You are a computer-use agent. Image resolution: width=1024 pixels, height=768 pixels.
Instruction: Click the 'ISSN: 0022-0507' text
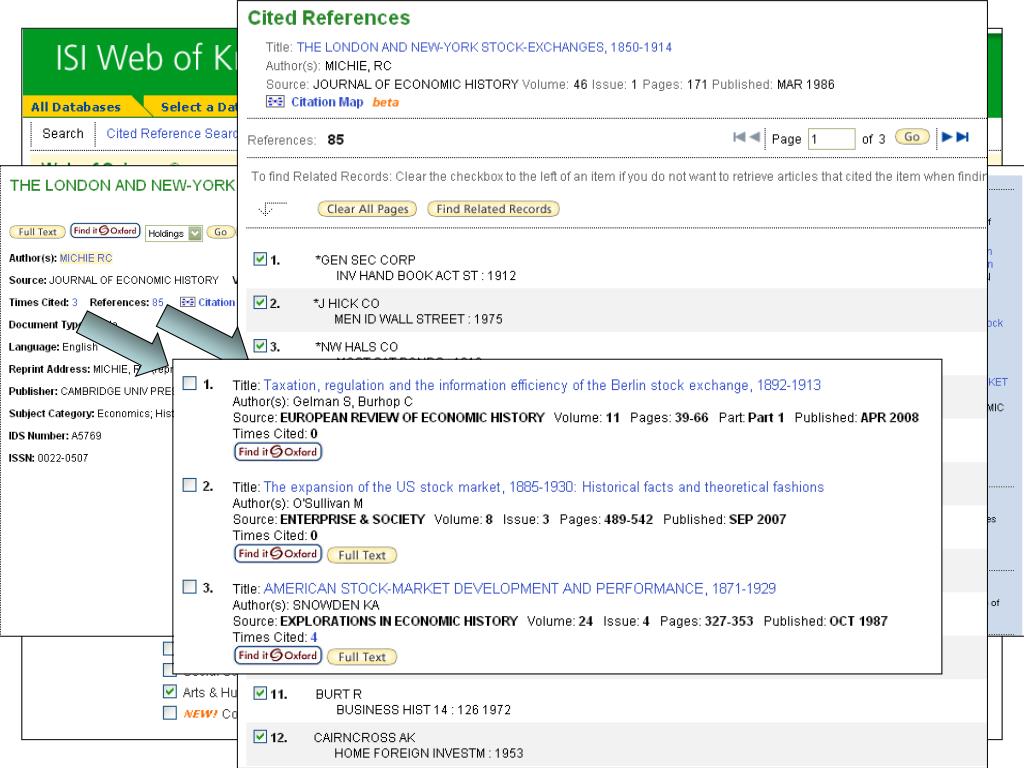click(x=48, y=458)
